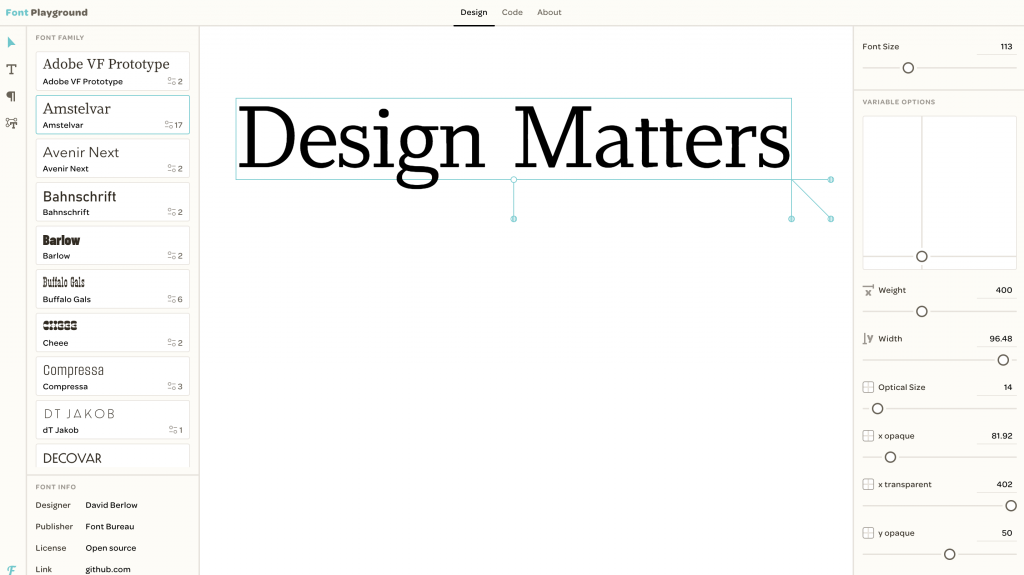Click the Optical Size axis grid icon
The width and height of the screenshot is (1024, 575).
click(868, 387)
